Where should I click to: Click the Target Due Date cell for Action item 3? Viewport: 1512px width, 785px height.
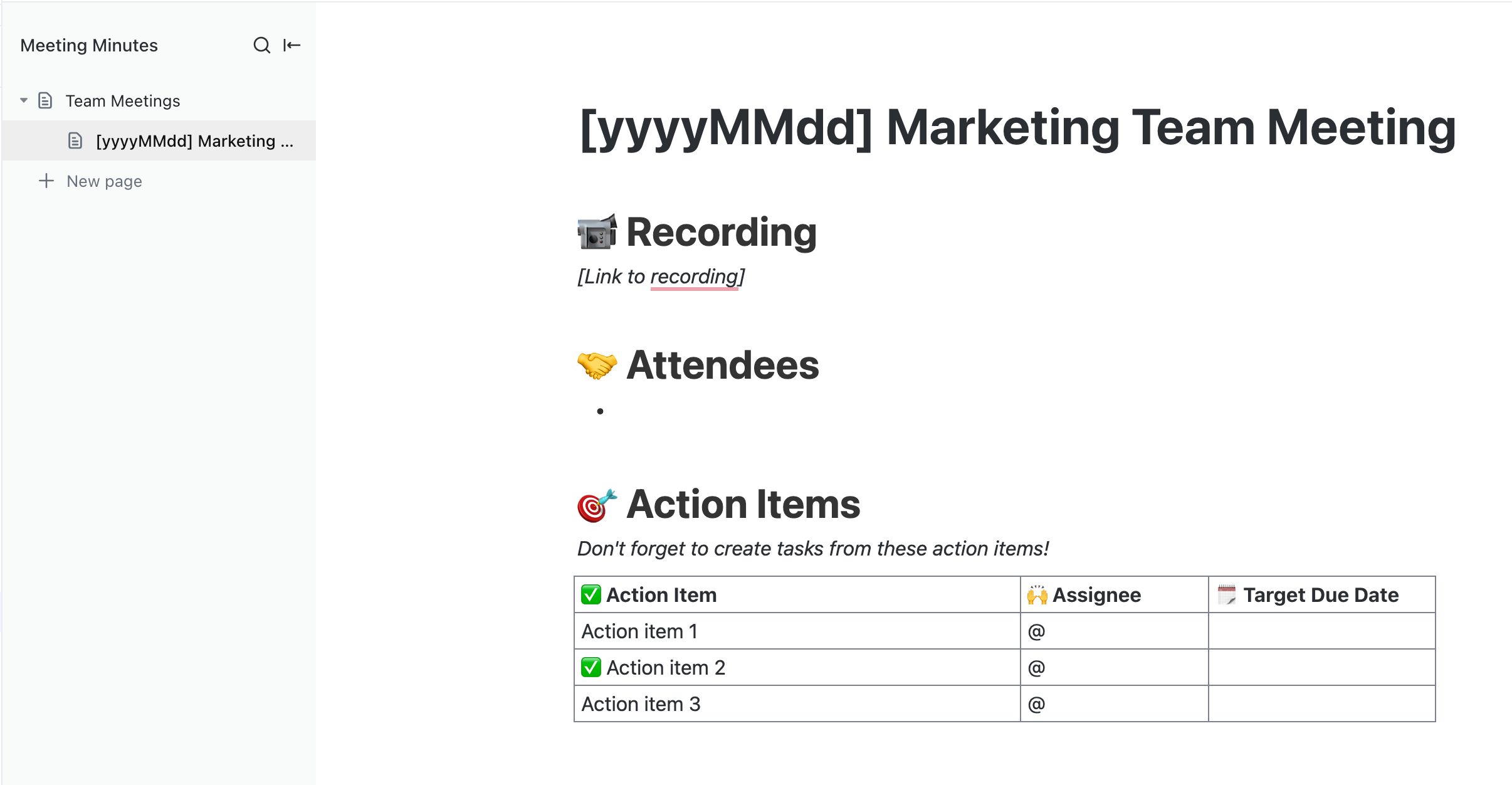pos(1321,703)
